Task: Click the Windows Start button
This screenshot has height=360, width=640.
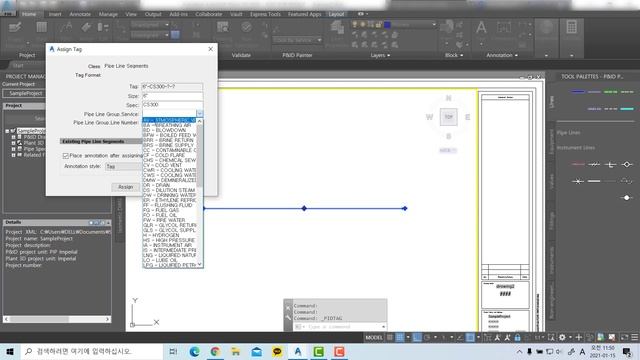Action: point(10,351)
